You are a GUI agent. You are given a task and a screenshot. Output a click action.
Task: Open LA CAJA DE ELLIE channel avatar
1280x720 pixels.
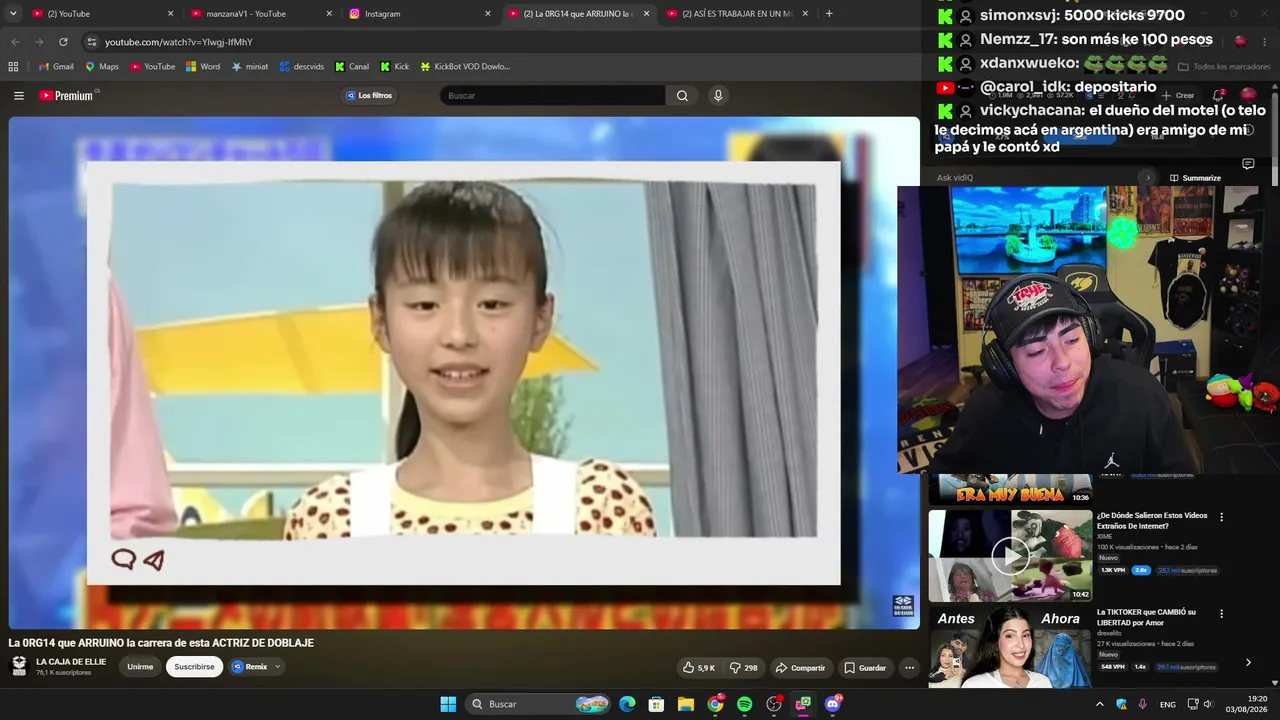[x=19, y=666]
